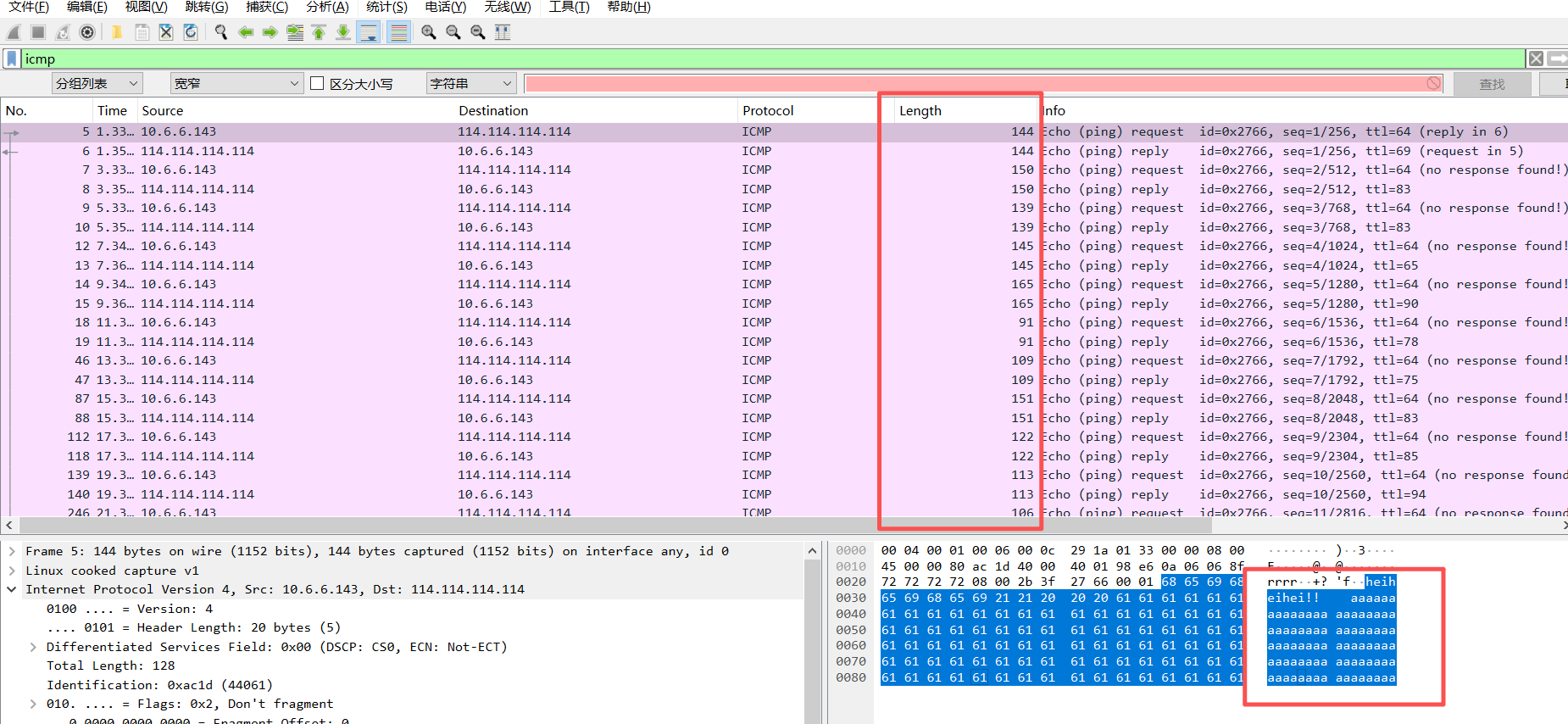Screen dimensions: 1568x724
Task: Sort by the Destination column header
Action: [x=595, y=110]
